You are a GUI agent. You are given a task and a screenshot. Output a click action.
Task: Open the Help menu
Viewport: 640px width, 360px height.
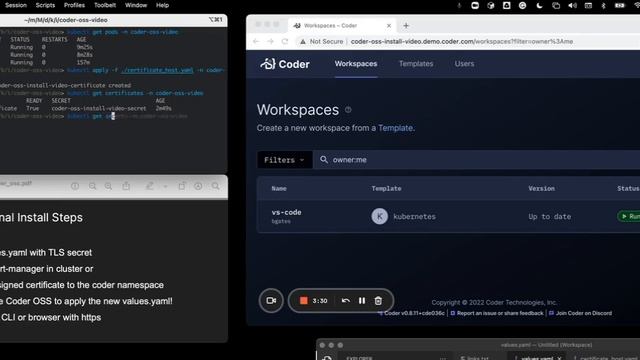pyautogui.click(x=162, y=5)
